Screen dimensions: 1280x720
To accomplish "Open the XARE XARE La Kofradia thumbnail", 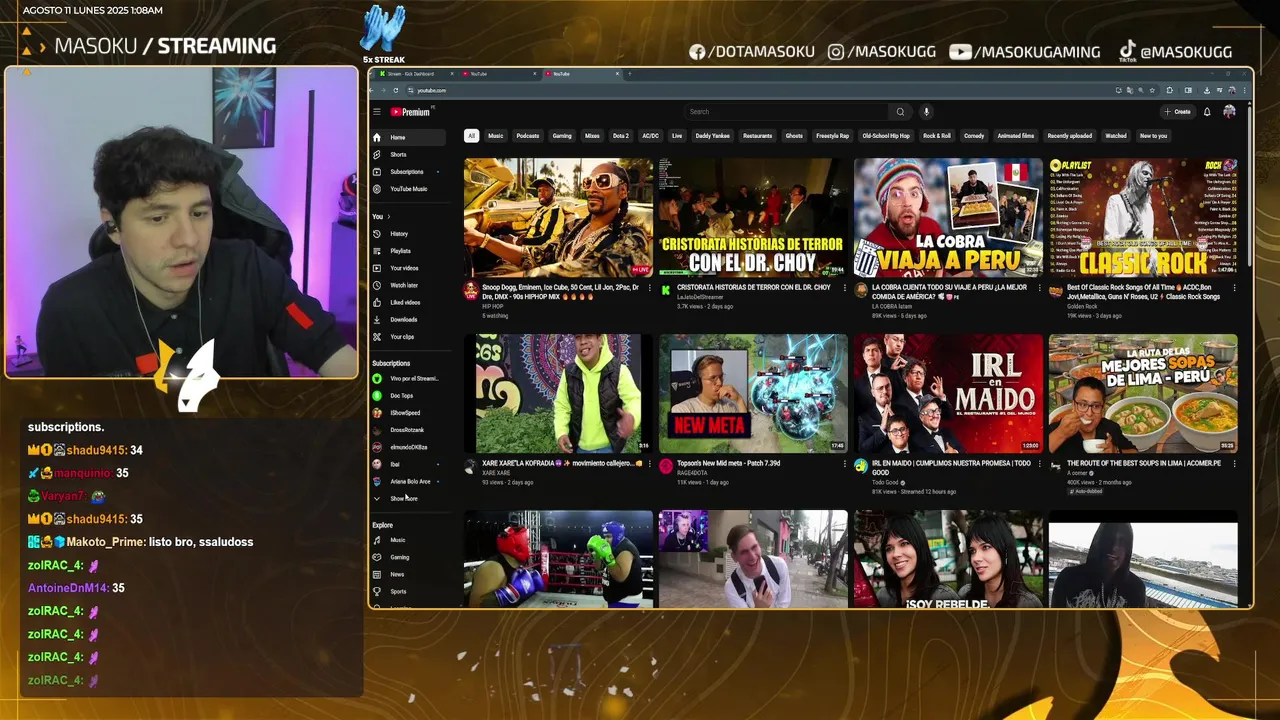I will pos(558,393).
